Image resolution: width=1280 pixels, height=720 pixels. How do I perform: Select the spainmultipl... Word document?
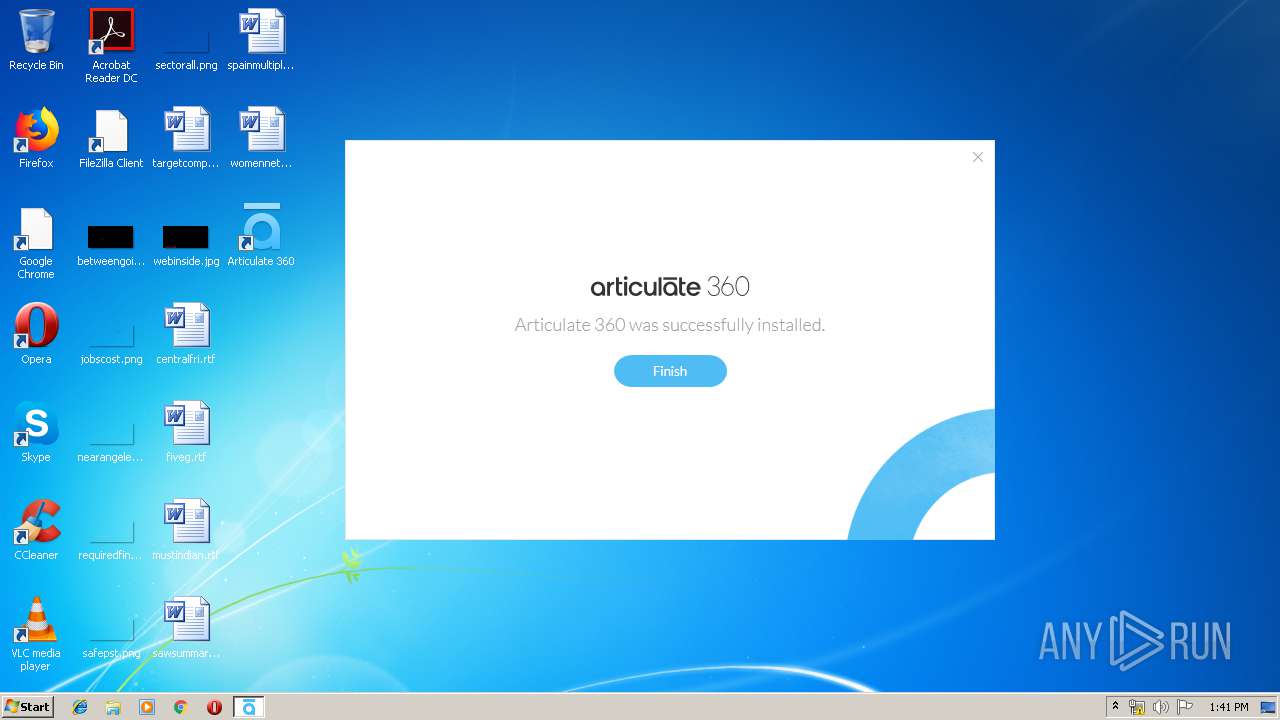coord(261,40)
